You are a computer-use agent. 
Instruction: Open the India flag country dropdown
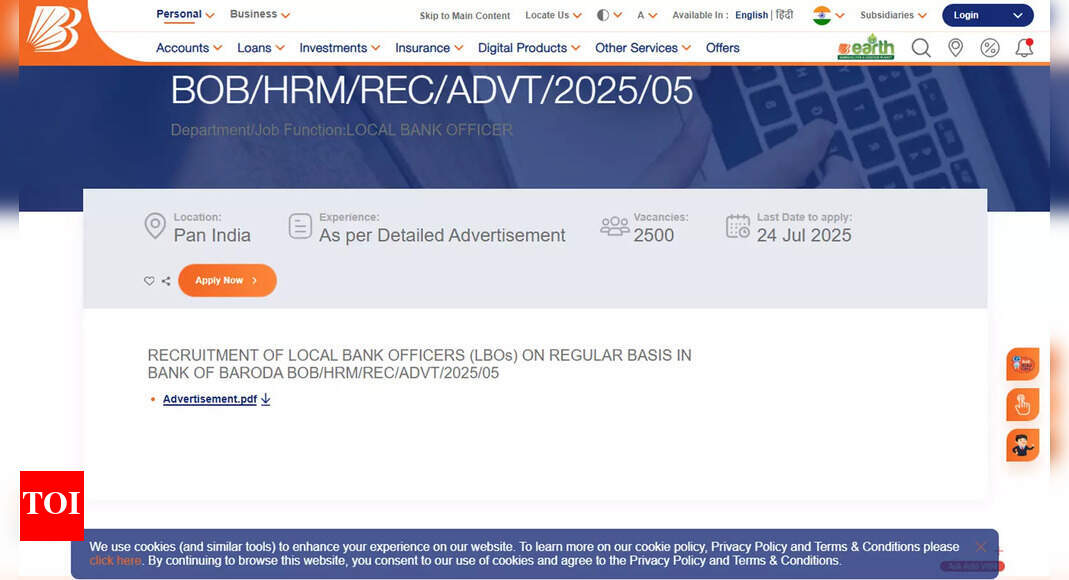(828, 15)
